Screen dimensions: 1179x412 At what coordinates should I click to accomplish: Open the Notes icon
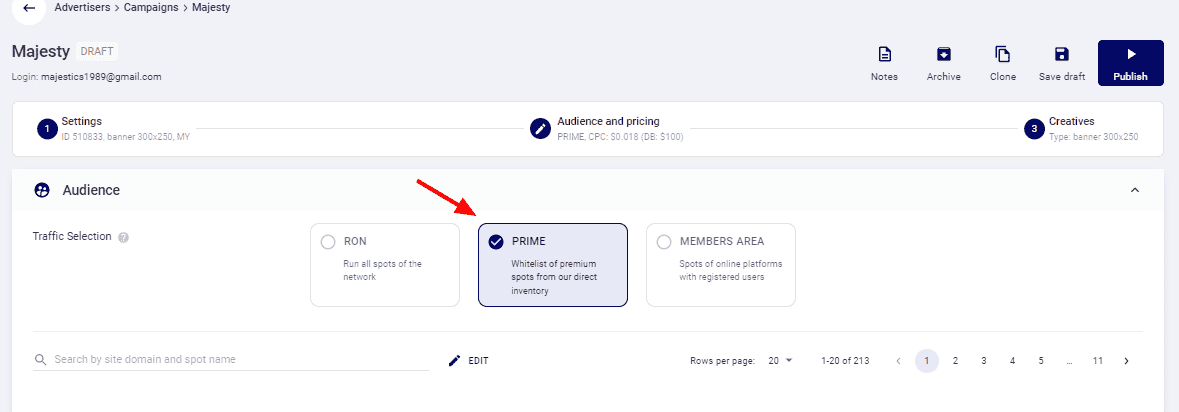point(884,54)
